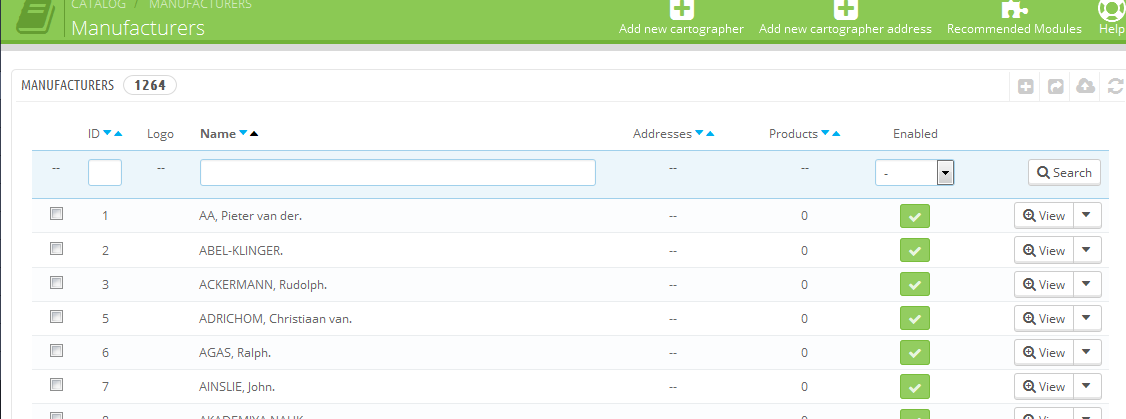Sort ID column ascending arrow
1126x419 pixels.
118,134
